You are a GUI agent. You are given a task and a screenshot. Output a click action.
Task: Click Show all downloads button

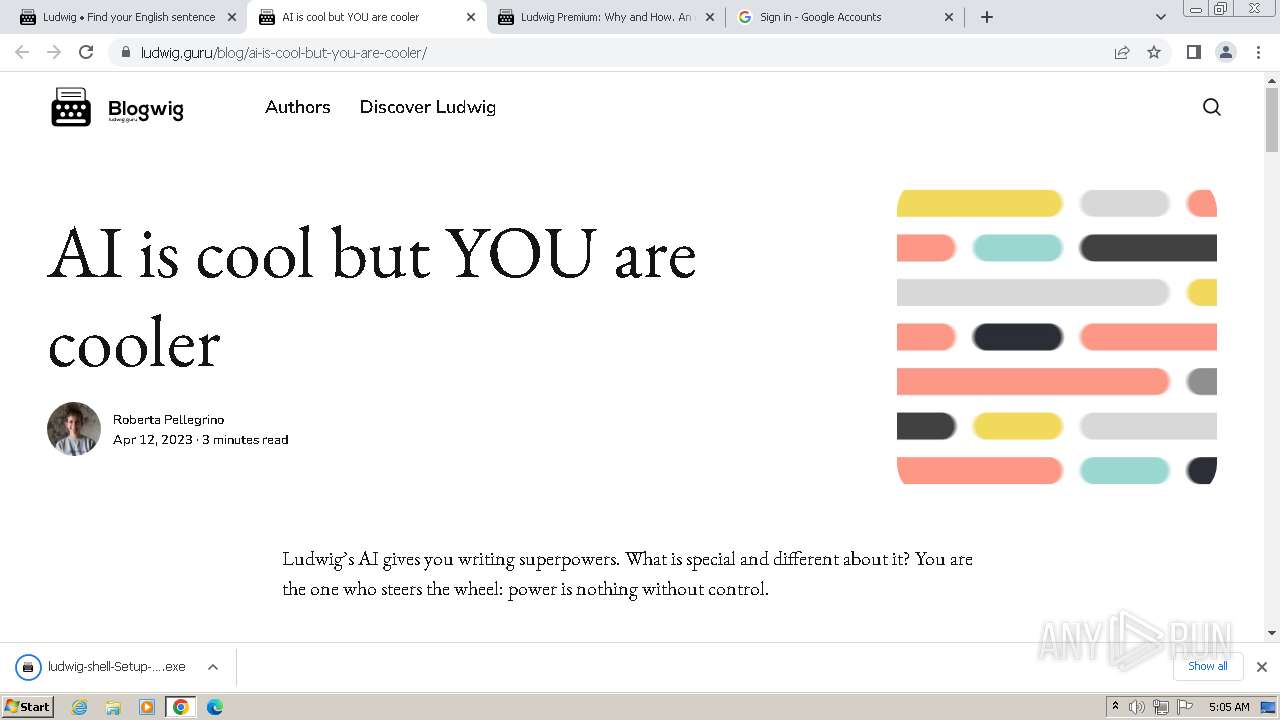1208,666
